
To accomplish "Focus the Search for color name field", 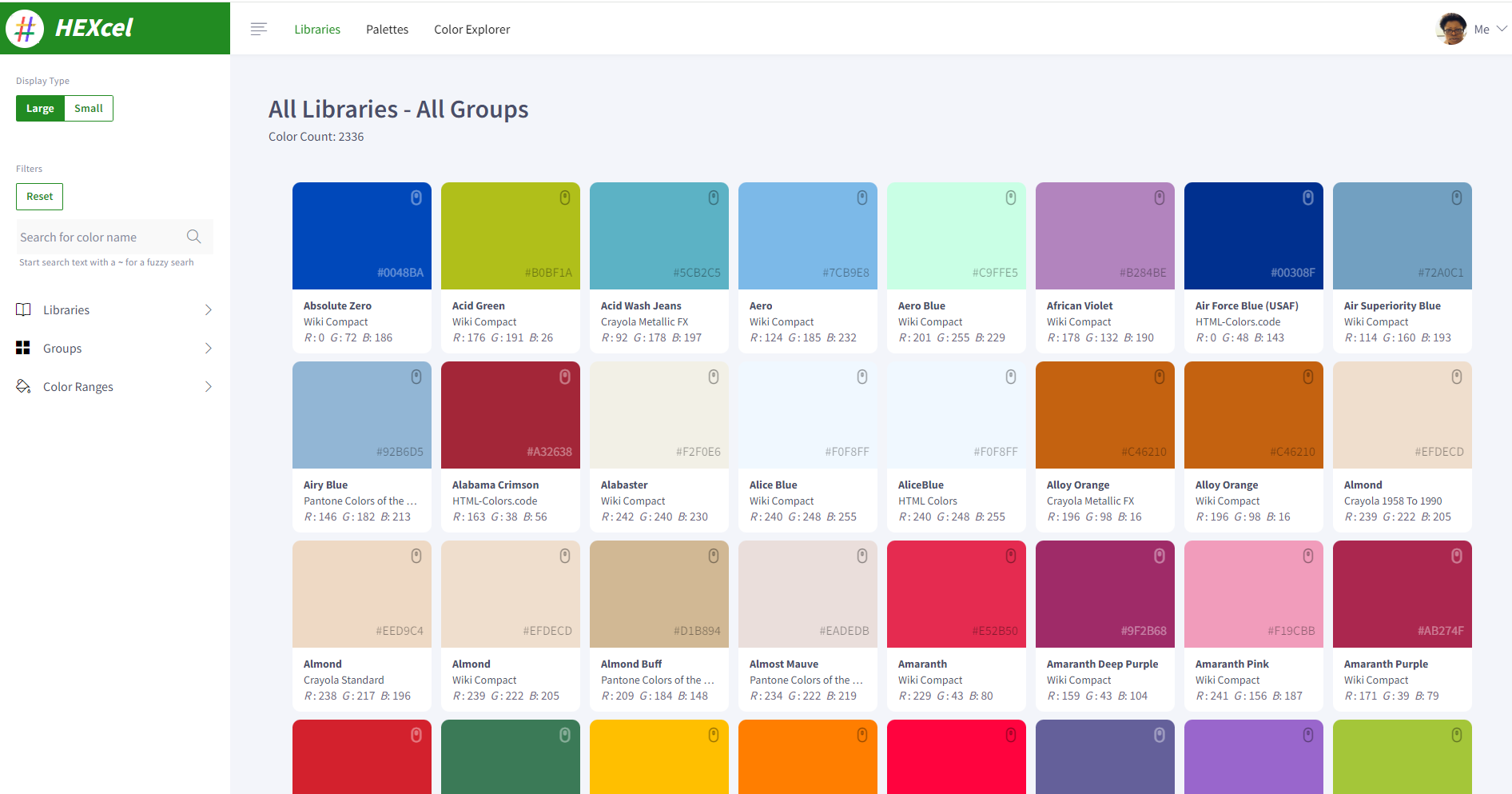I will 100,237.
